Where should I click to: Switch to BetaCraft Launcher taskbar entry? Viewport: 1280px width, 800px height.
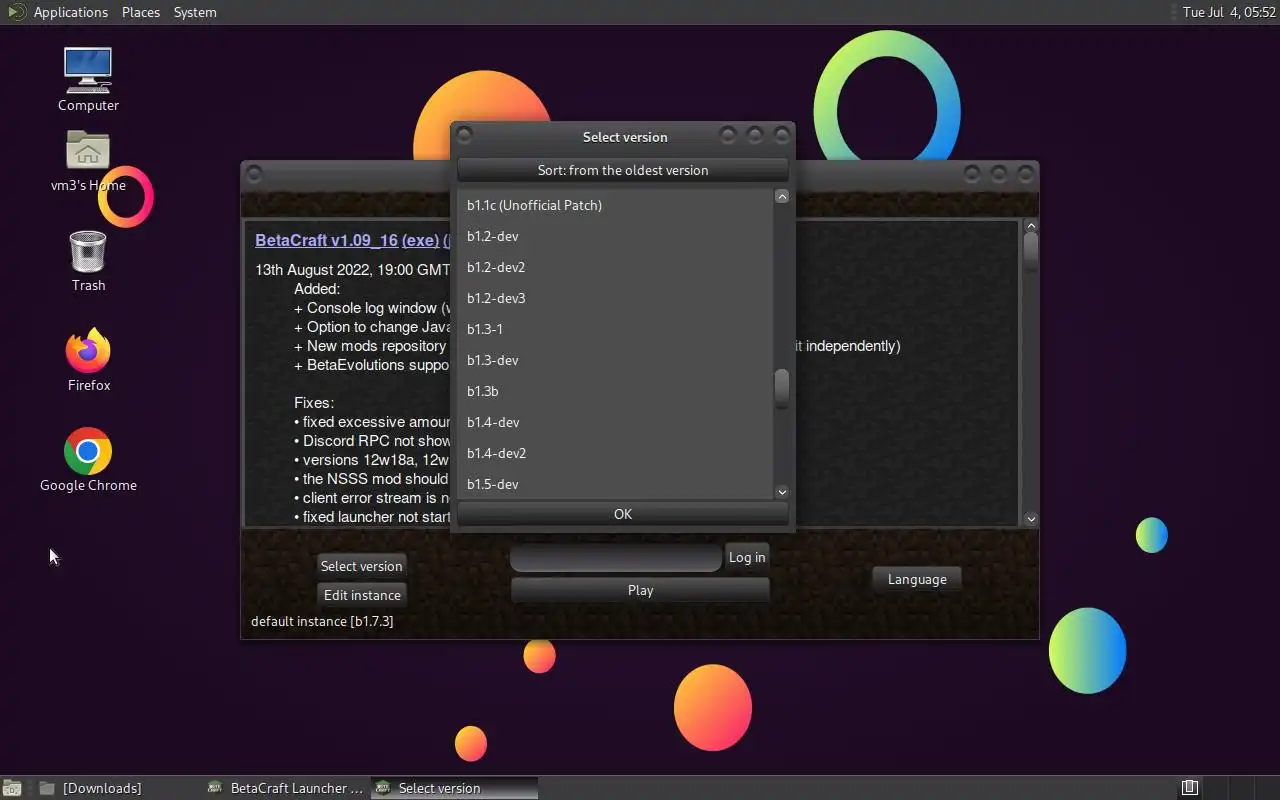coord(287,788)
